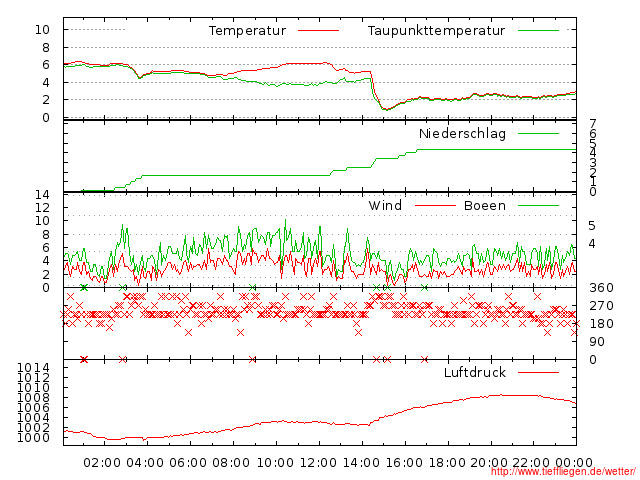Click the red Temperatur legend line

[318, 30]
